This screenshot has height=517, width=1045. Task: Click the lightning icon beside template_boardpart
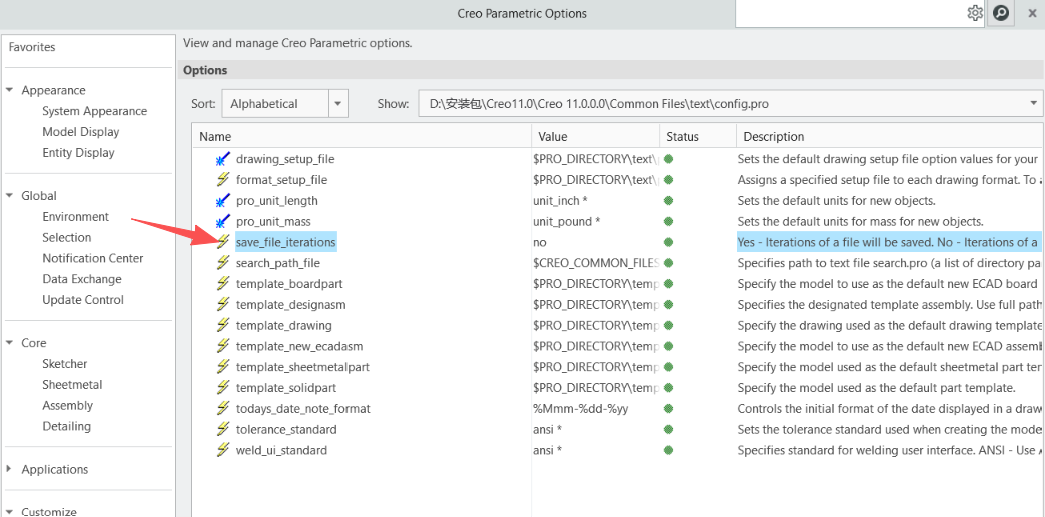click(x=223, y=284)
